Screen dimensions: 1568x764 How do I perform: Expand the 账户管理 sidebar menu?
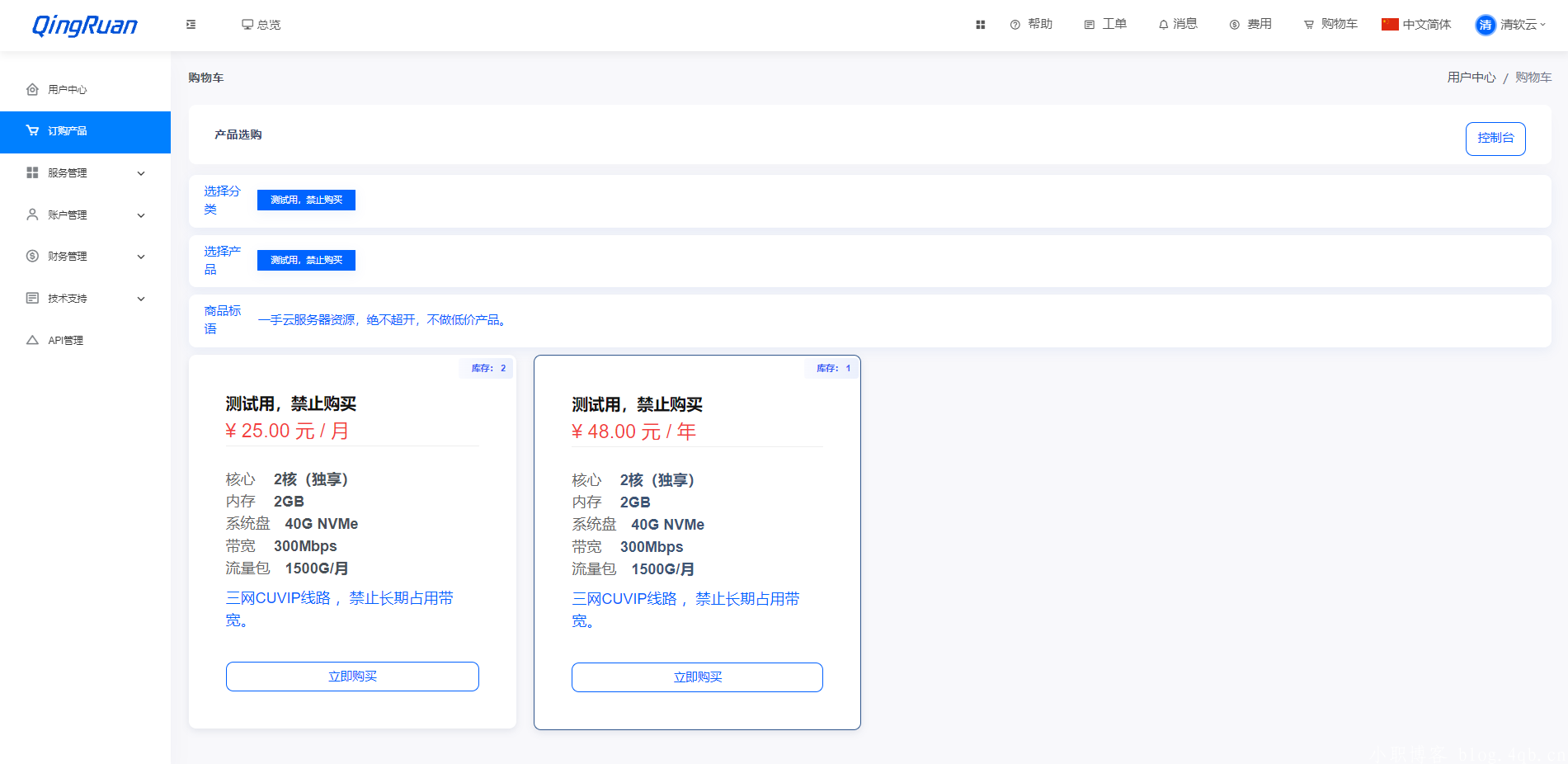pos(85,215)
